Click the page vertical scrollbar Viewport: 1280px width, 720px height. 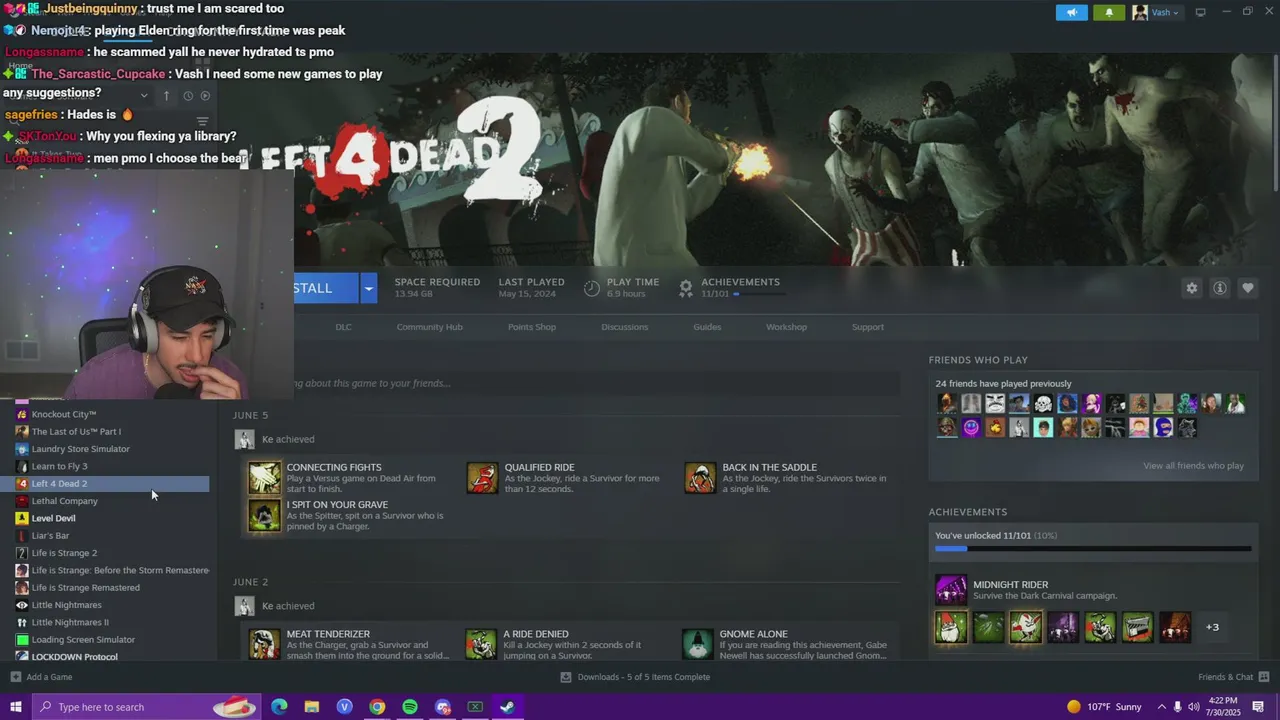coord(1274,125)
